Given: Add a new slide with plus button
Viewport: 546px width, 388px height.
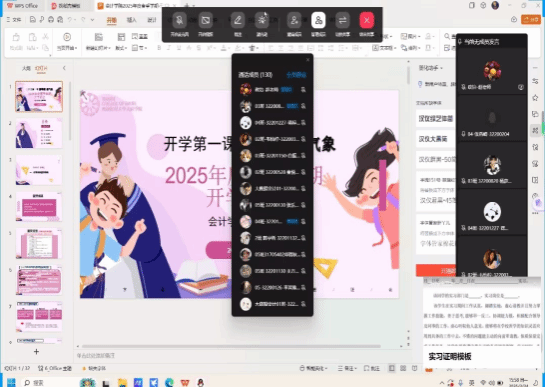Looking at the screenshot, I should click(36, 352).
